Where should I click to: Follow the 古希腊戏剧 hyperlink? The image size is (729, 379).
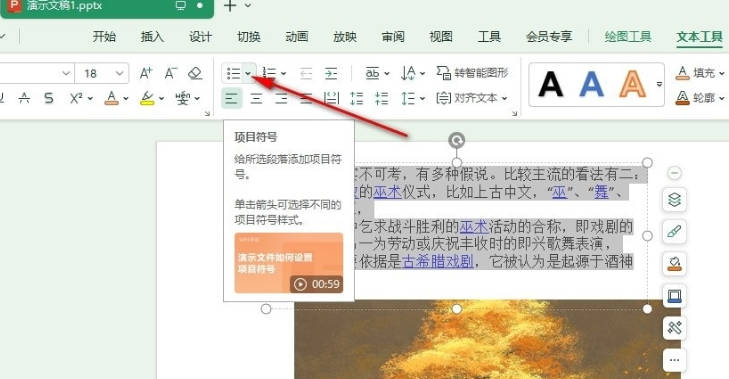pos(437,261)
